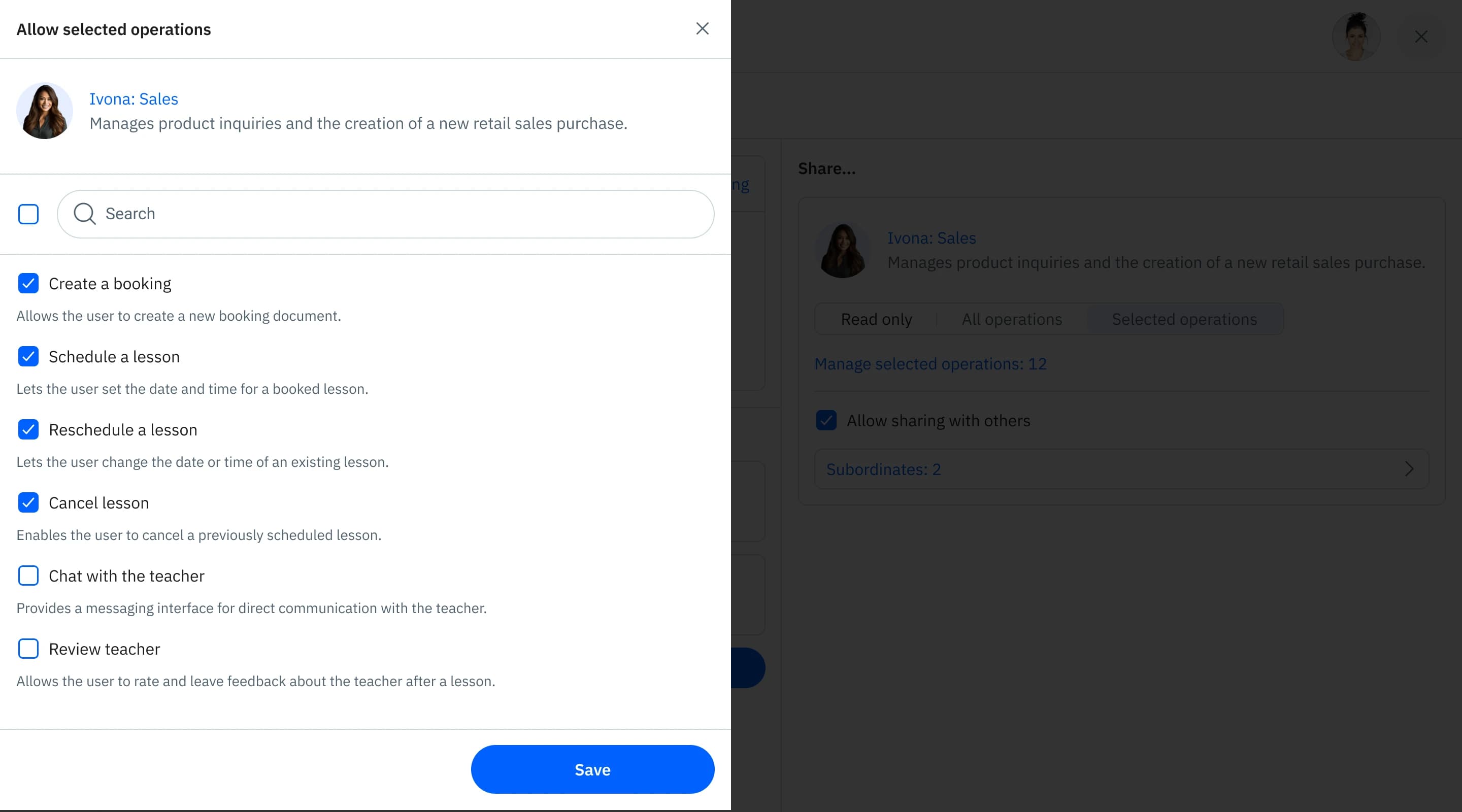Image resolution: width=1462 pixels, height=812 pixels.
Task: Choose the Selected operations tab
Action: point(1184,319)
